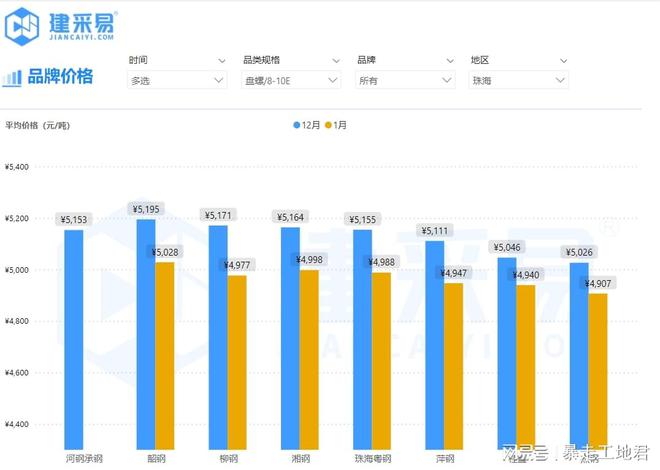Click the ¥5,026 data label
The height and width of the screenshot is (470, 660).
click(x=579, y=252)
